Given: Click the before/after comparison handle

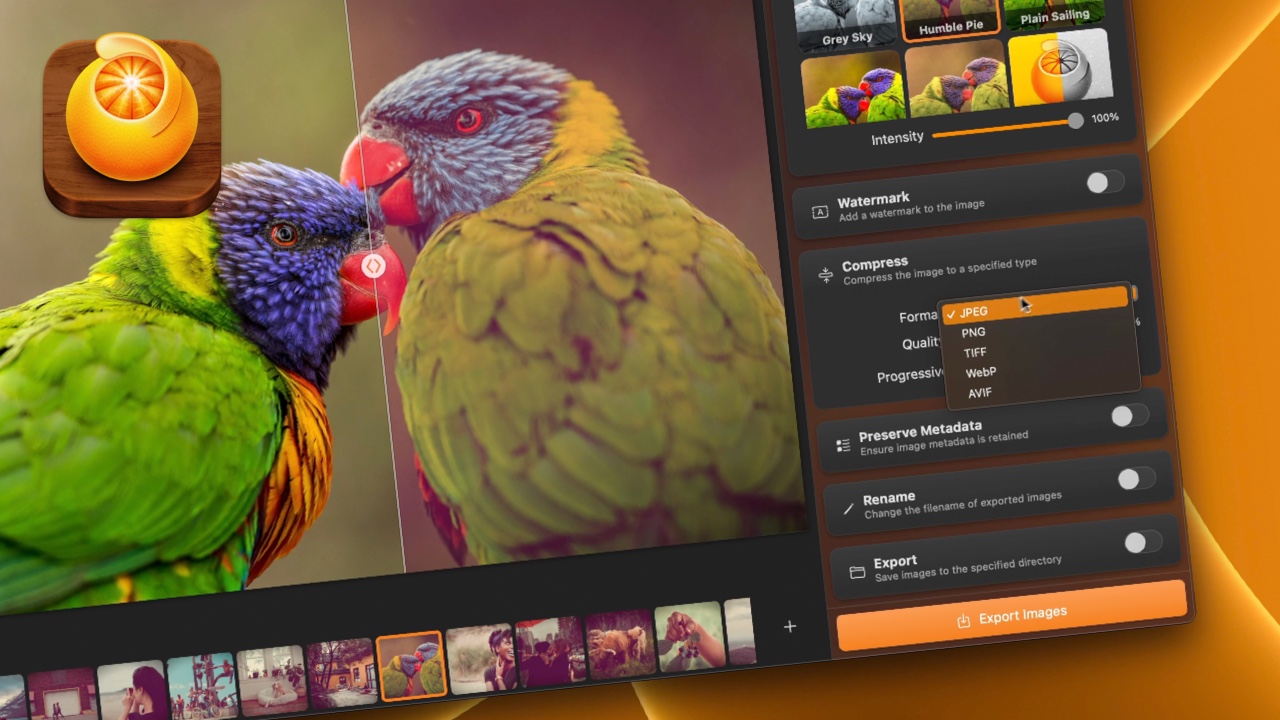Looking at the screenshot, I should pyautogui.click(x=373, y=266).
